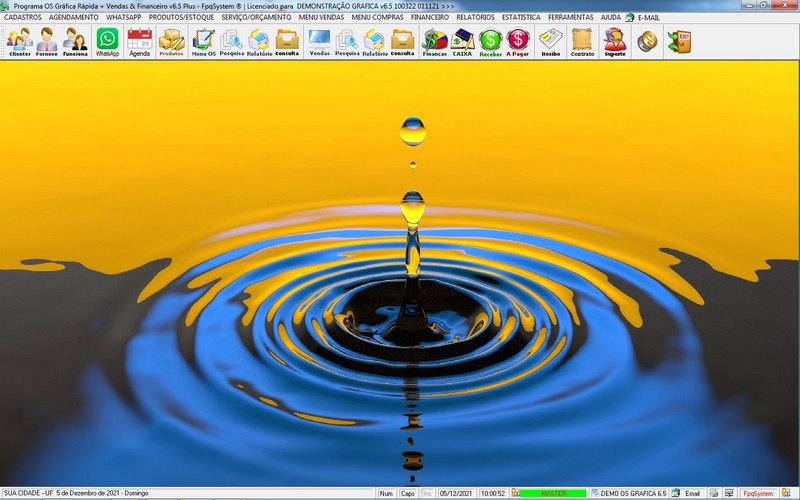Open the green Receber icon

pyautogui.click(x=490, y=42)
